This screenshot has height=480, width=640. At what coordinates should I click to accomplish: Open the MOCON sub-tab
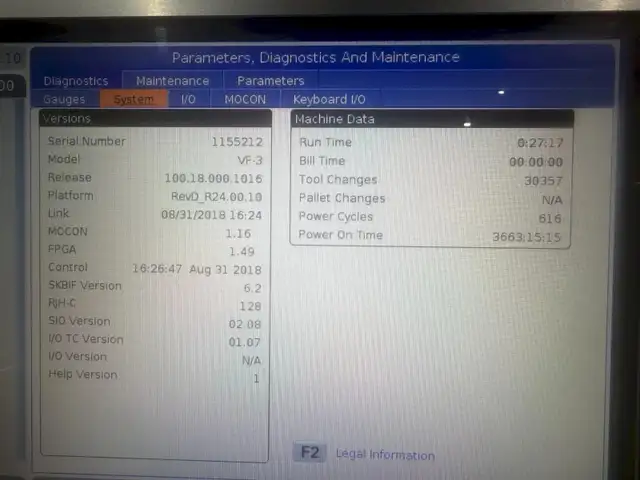coord(245,99)
